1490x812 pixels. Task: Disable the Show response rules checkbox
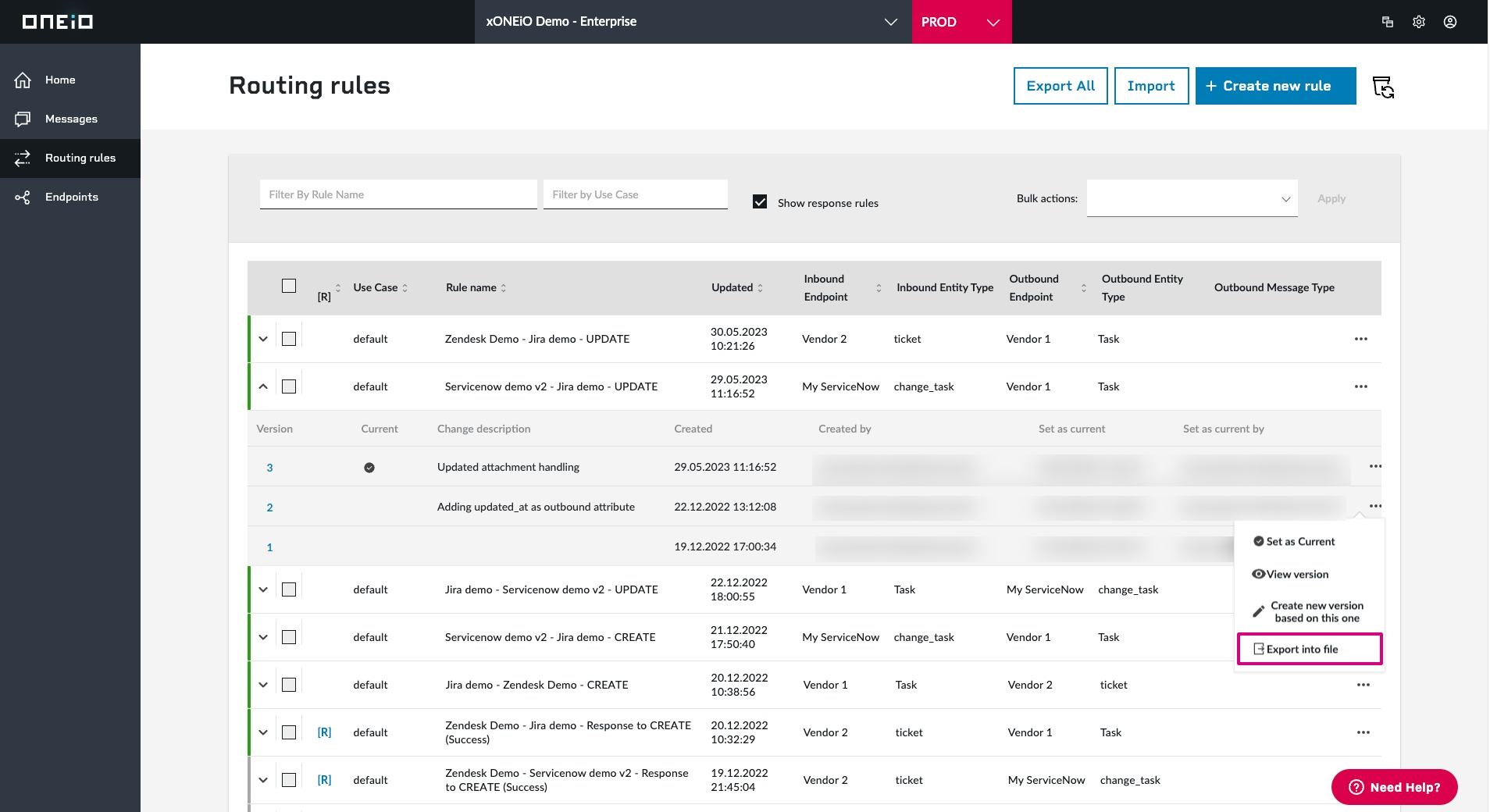tap(760, 201)
